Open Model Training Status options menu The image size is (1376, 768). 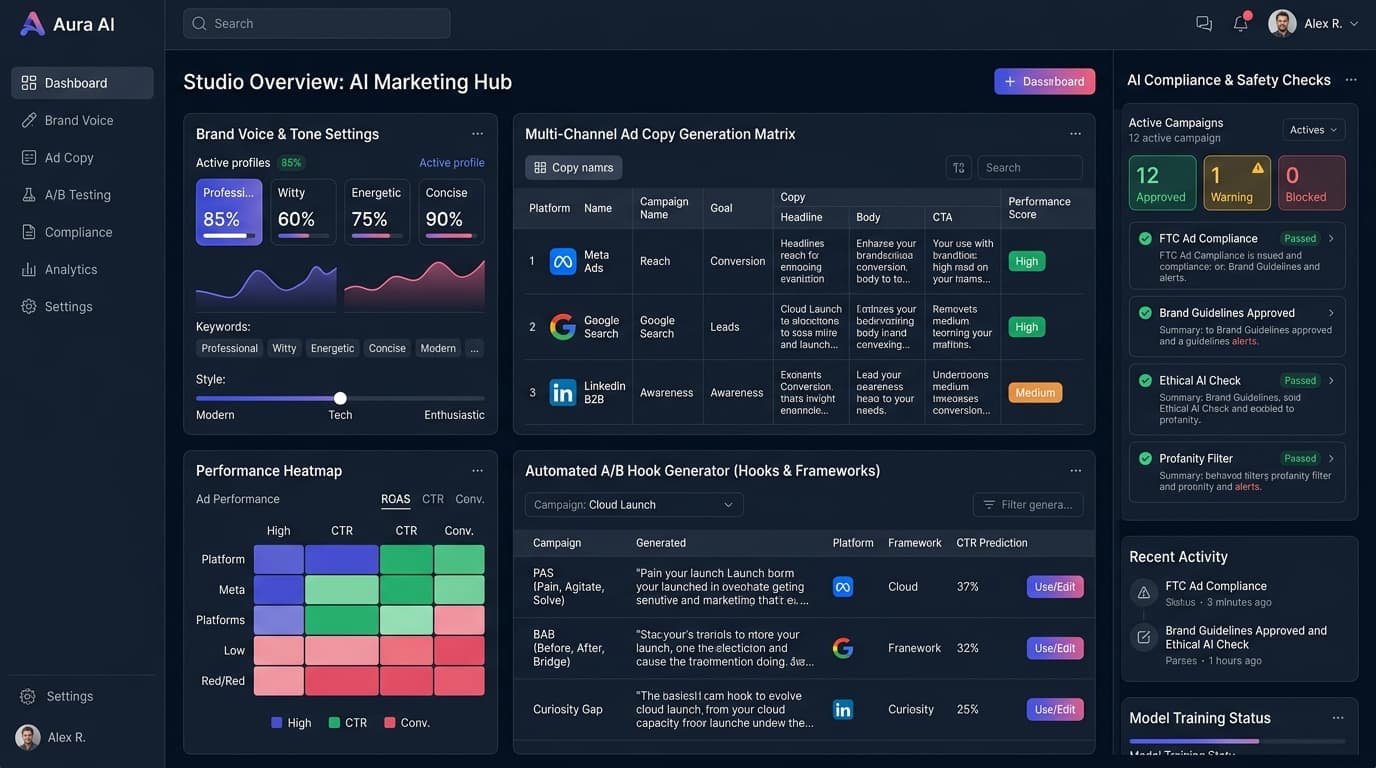click(1338, 718)
